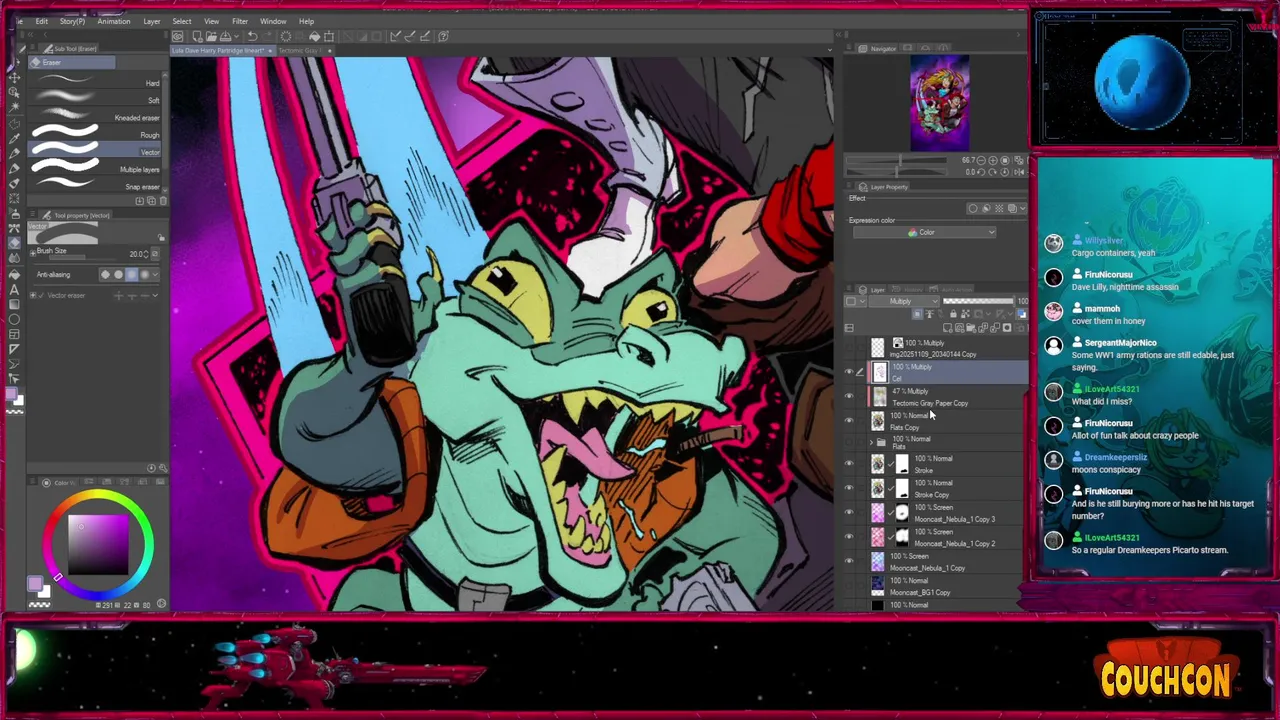Screen dimensions: 1280x720
Task: Select the Fill bucket tool
Action: [x=14, y=274]
